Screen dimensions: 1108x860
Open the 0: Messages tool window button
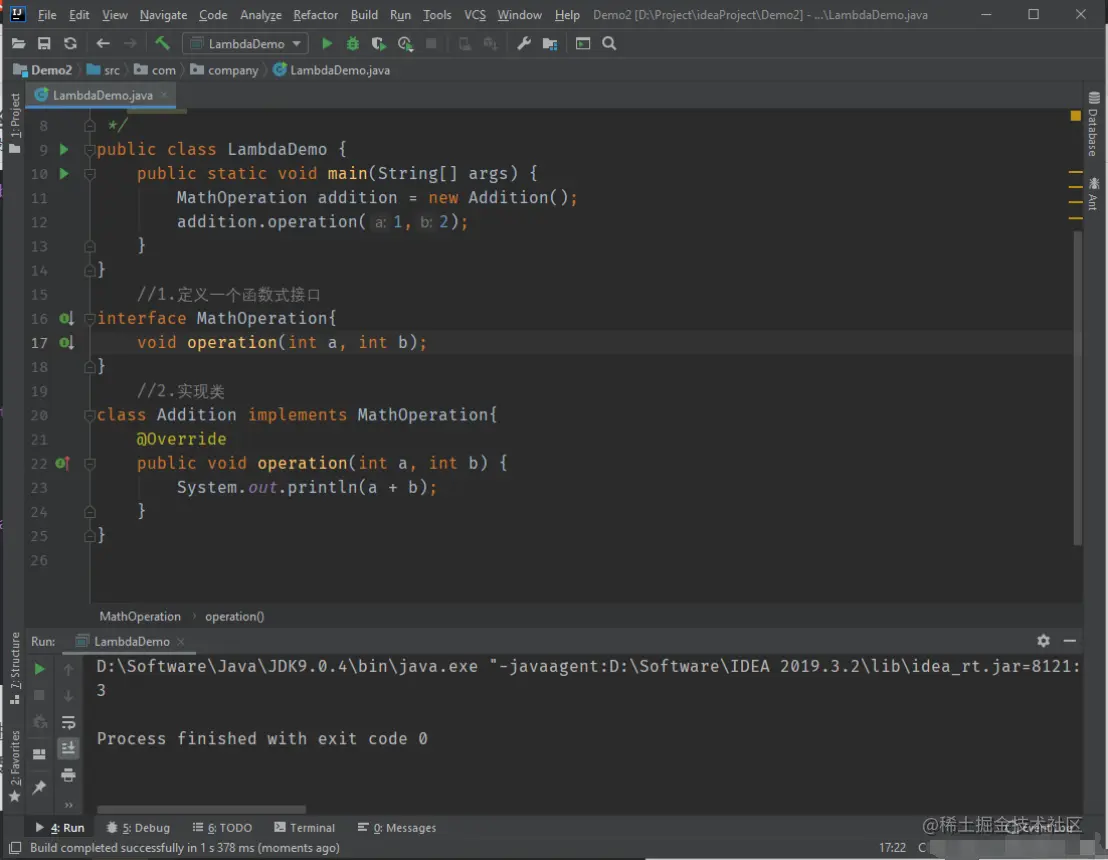[x=396, y=827]
